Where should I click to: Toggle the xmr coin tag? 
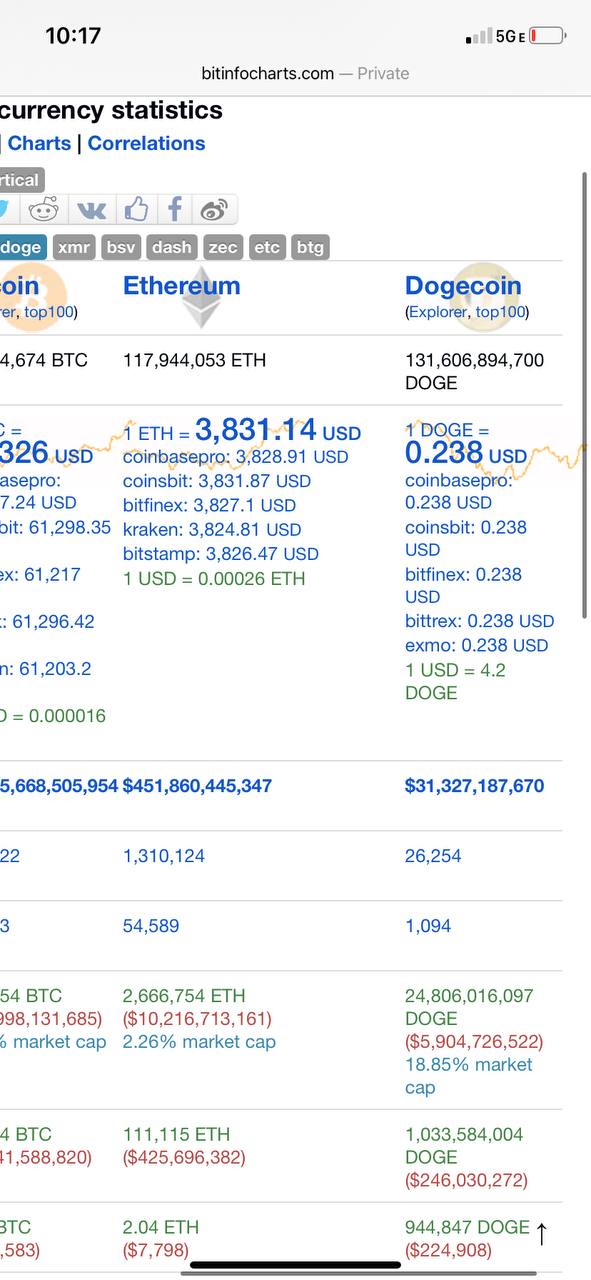coord(74,247)
